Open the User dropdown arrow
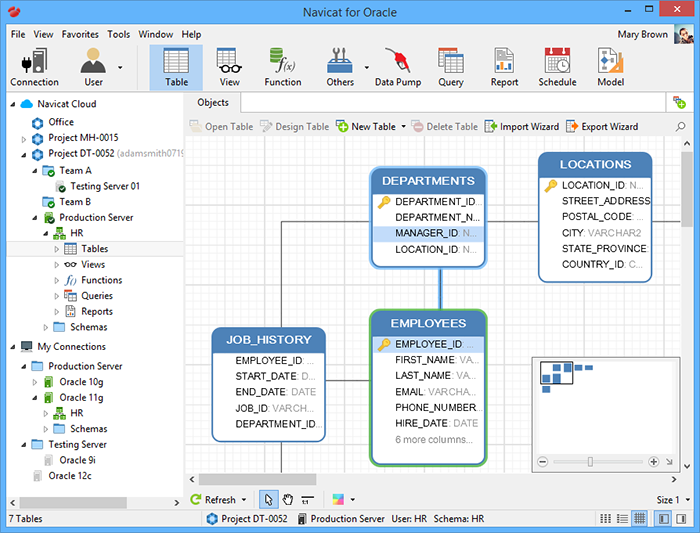The image size is (700, 533). point(120,67)
